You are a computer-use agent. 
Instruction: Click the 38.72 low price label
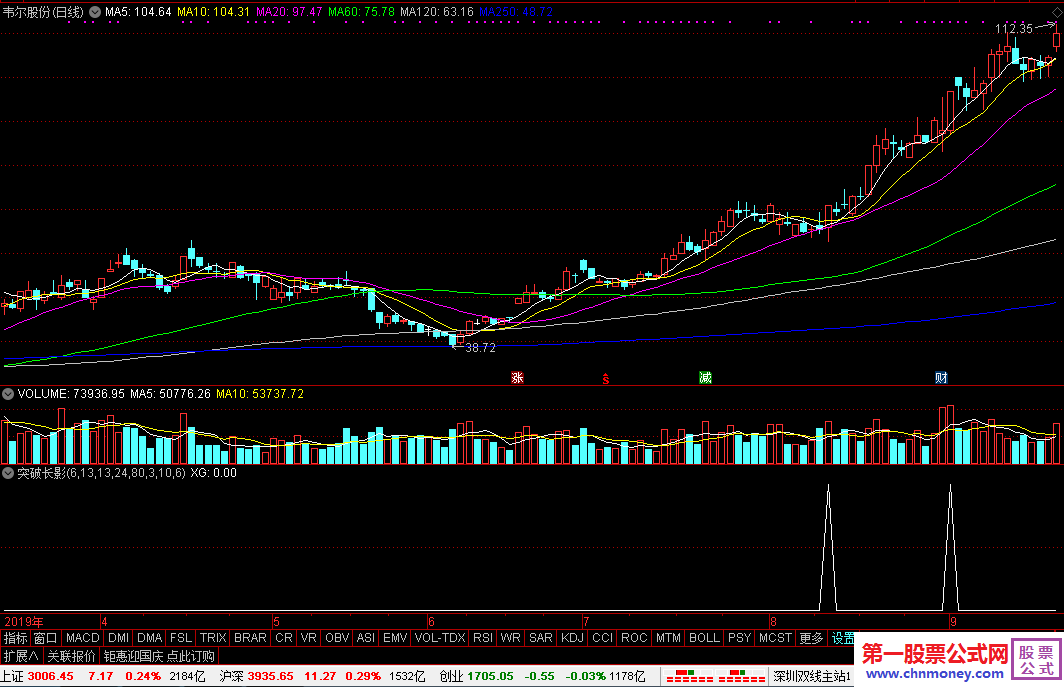[x=480, y=348]
